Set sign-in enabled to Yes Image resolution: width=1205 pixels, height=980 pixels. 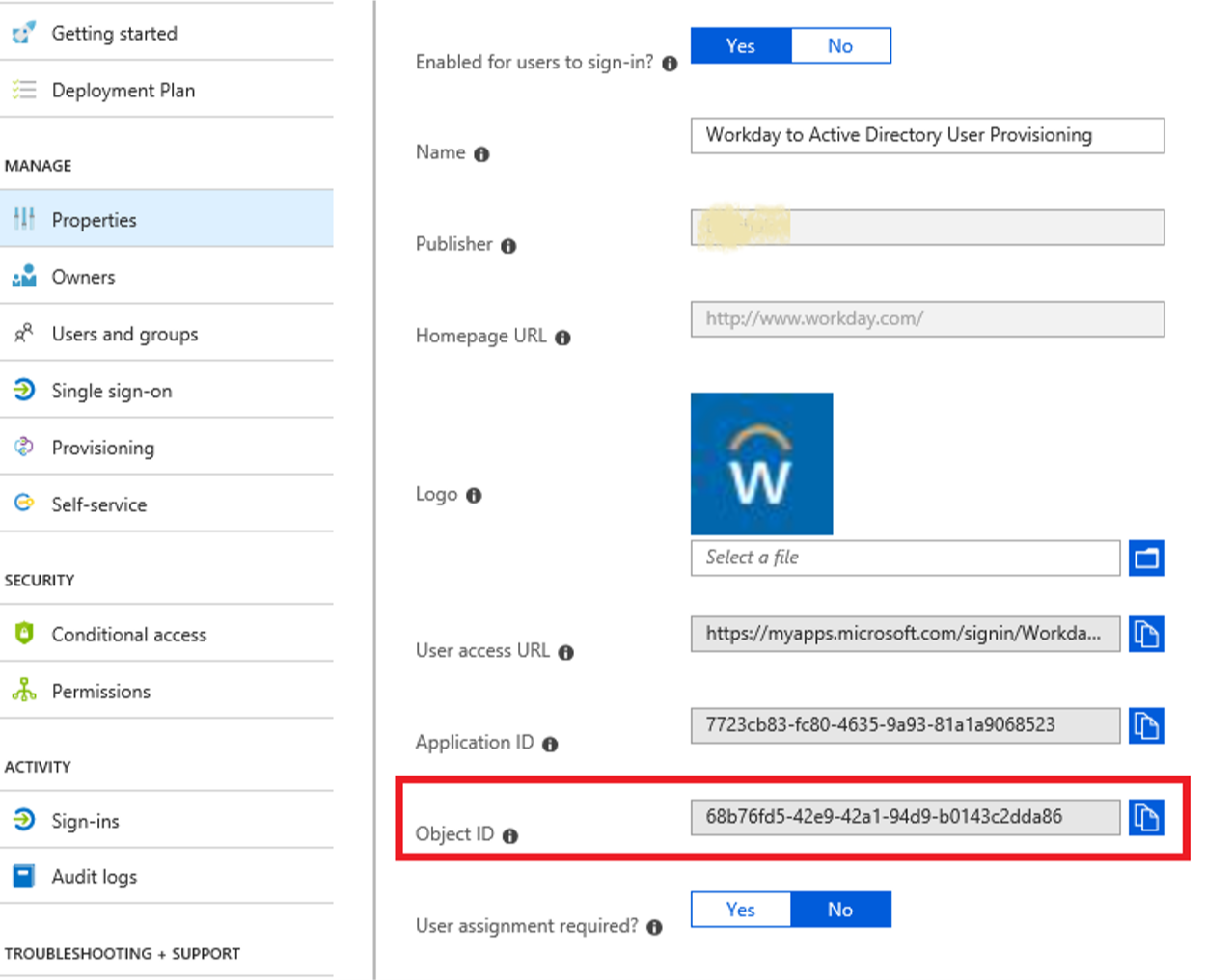click(x=741, y=46)
